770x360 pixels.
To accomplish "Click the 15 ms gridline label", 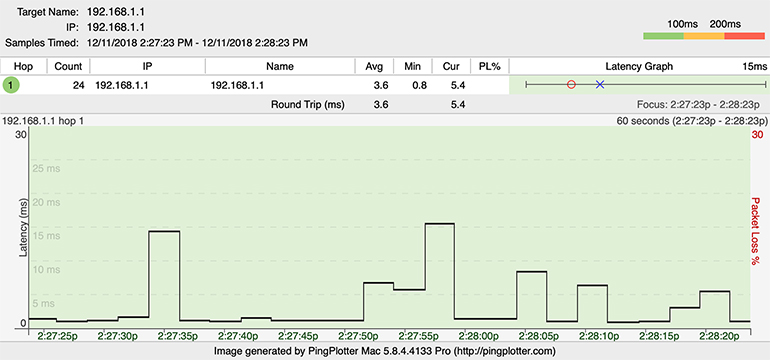I will (46, 236).
